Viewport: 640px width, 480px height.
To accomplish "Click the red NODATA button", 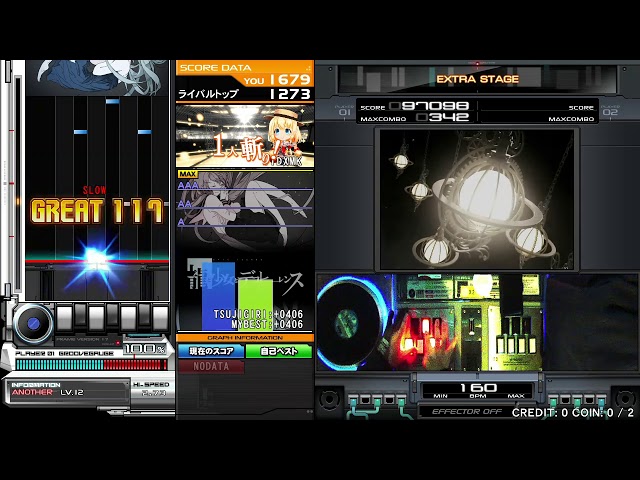I will tap(211, 366).
